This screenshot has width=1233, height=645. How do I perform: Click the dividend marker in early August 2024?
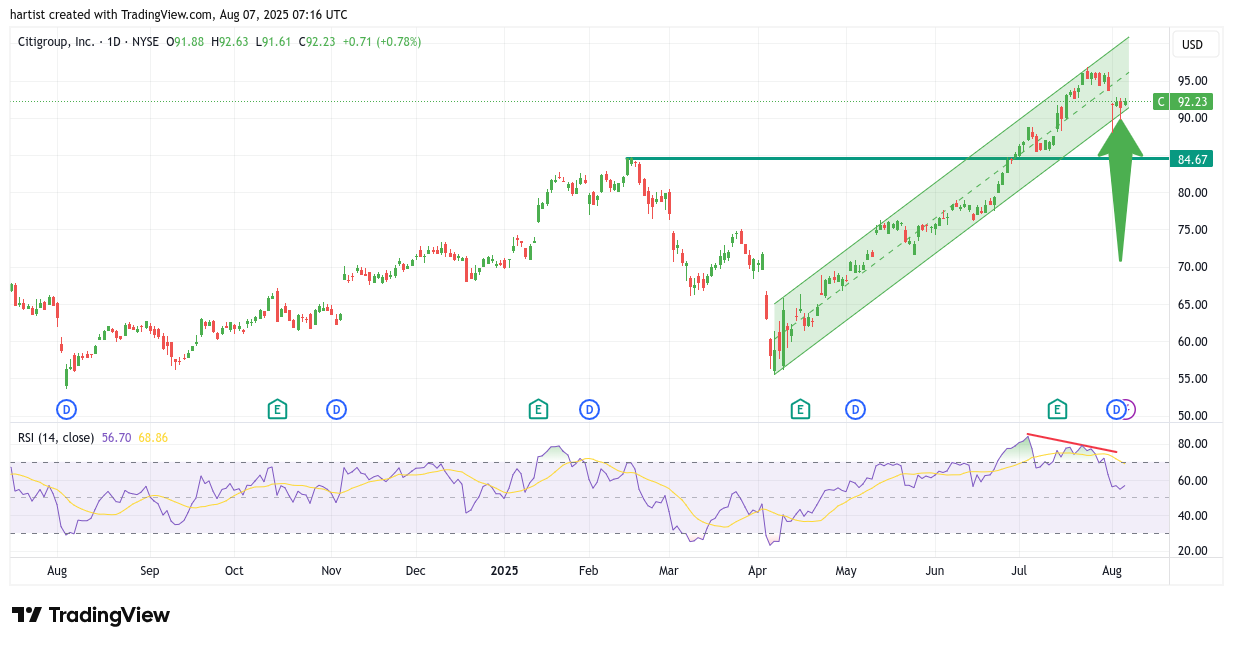pyautogui.click(x=67, y=409)
